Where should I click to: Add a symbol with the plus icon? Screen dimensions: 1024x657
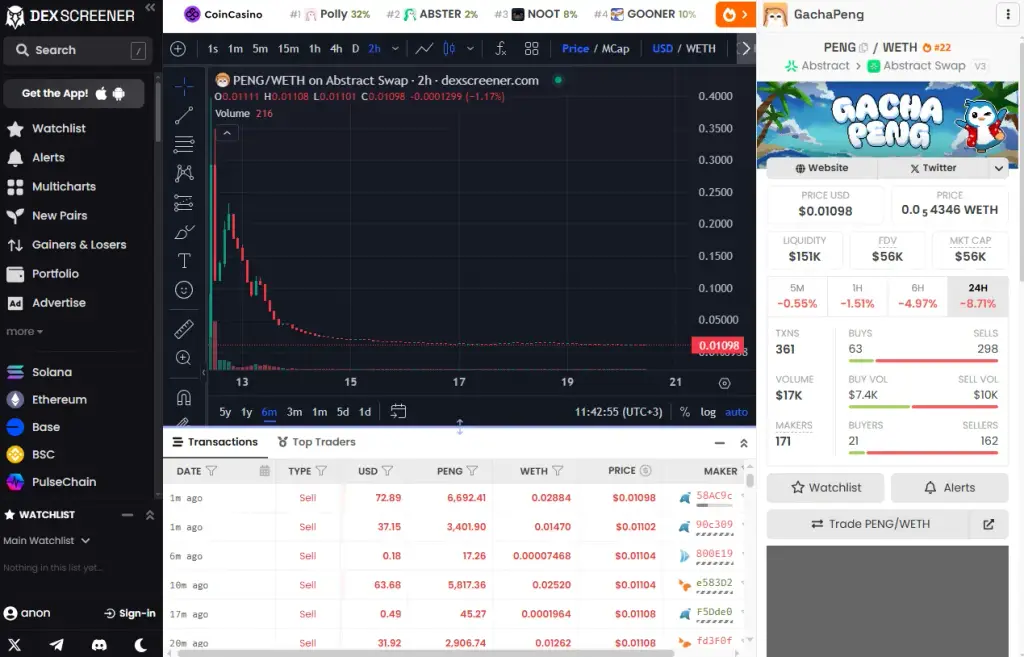pyautogui.click(x=178, y=48)
